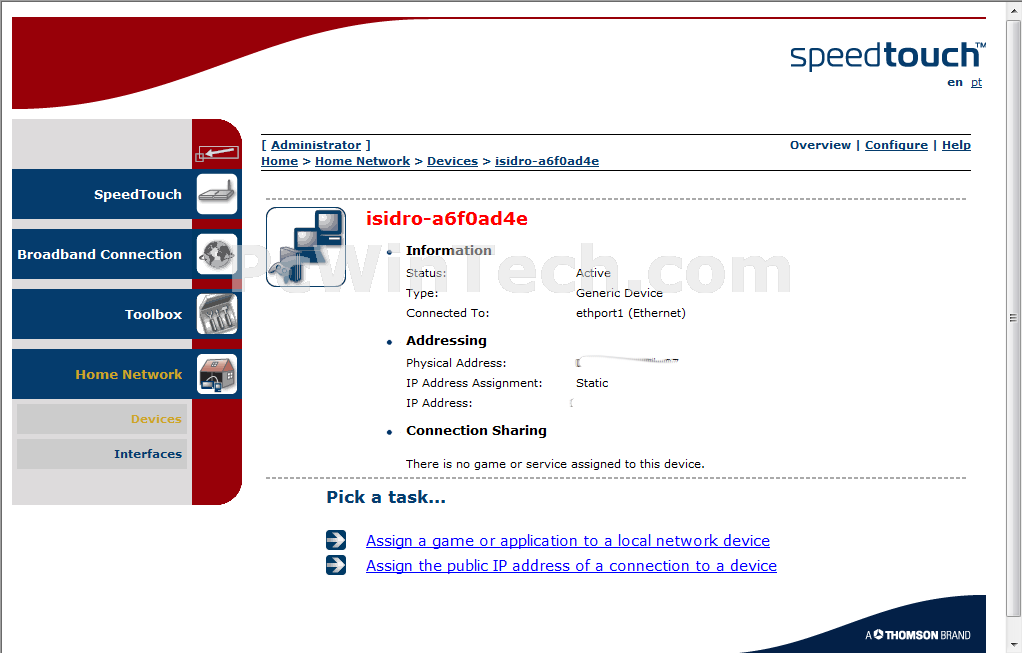
Task: Click the 'no game or service assigned' message
Action: pos(555,464)
